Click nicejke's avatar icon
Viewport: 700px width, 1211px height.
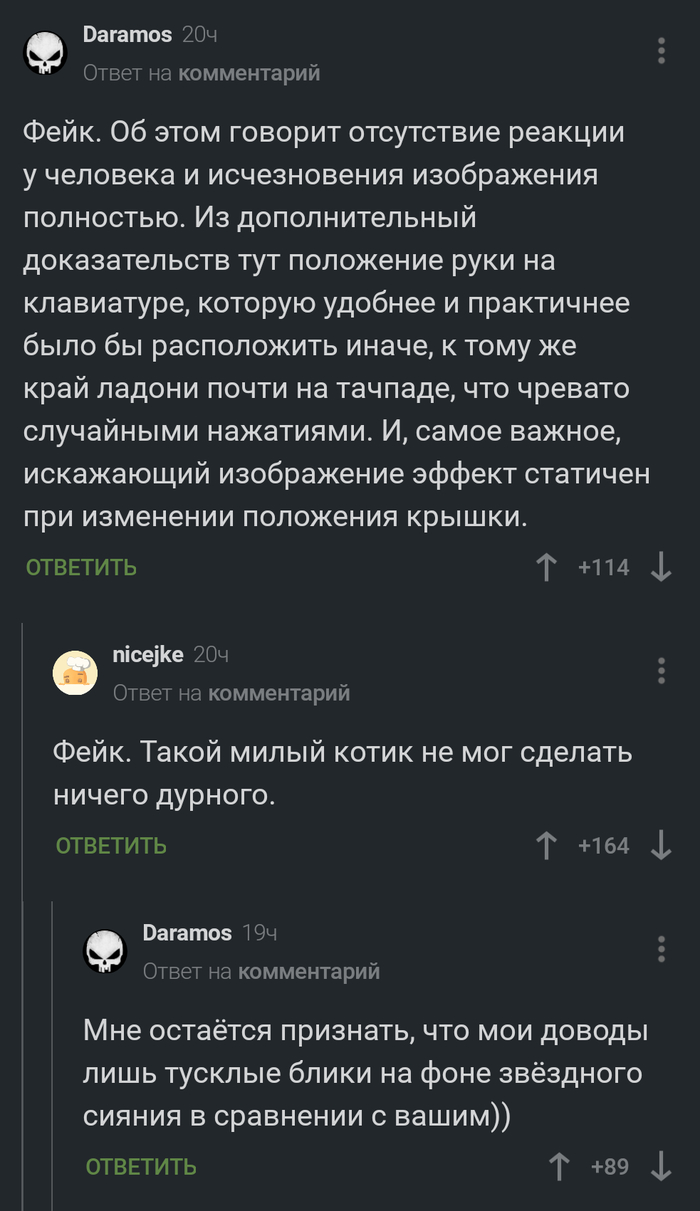click(76, 672)
